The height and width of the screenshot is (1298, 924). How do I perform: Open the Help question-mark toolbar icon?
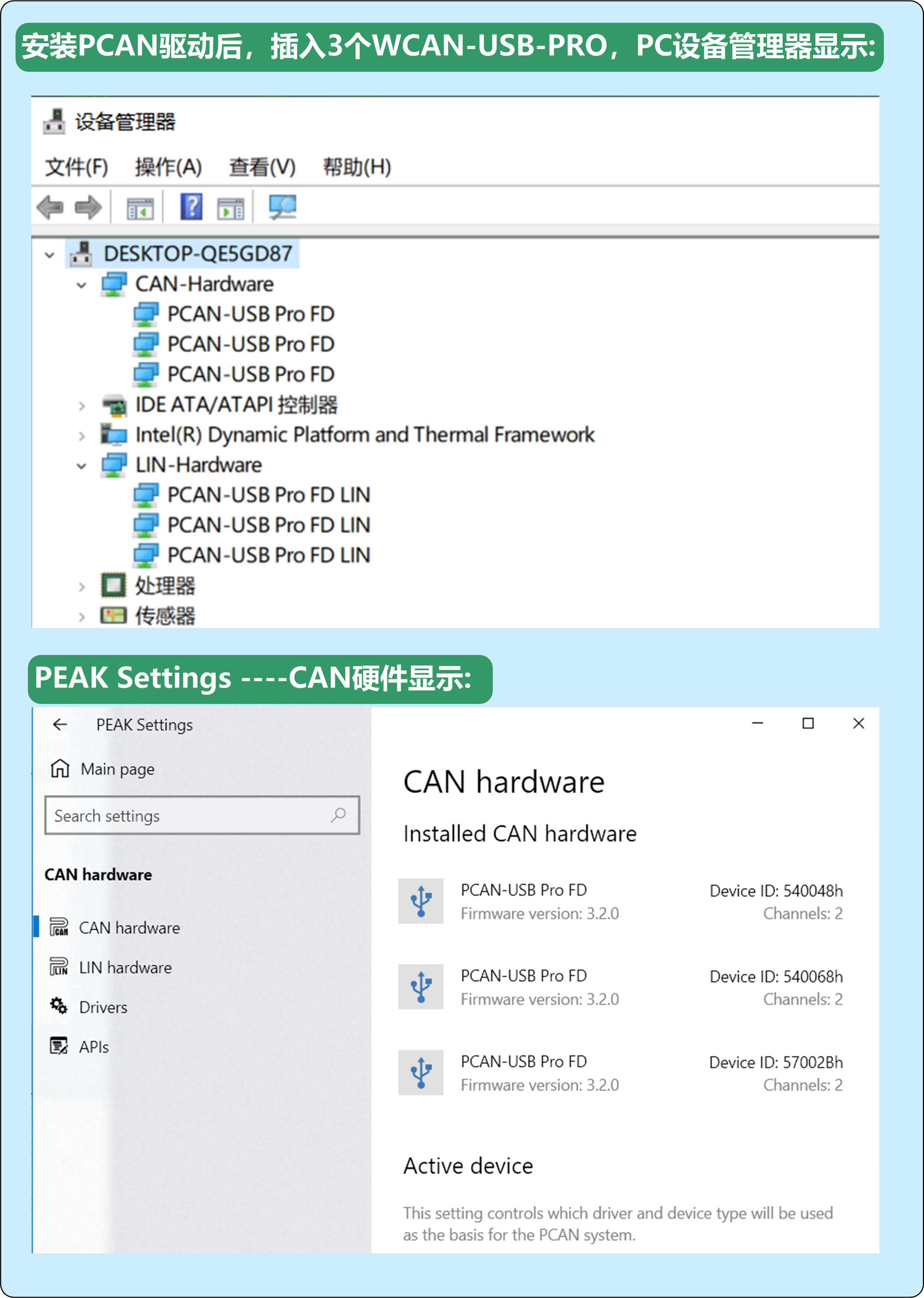click(x=192, y=206)
